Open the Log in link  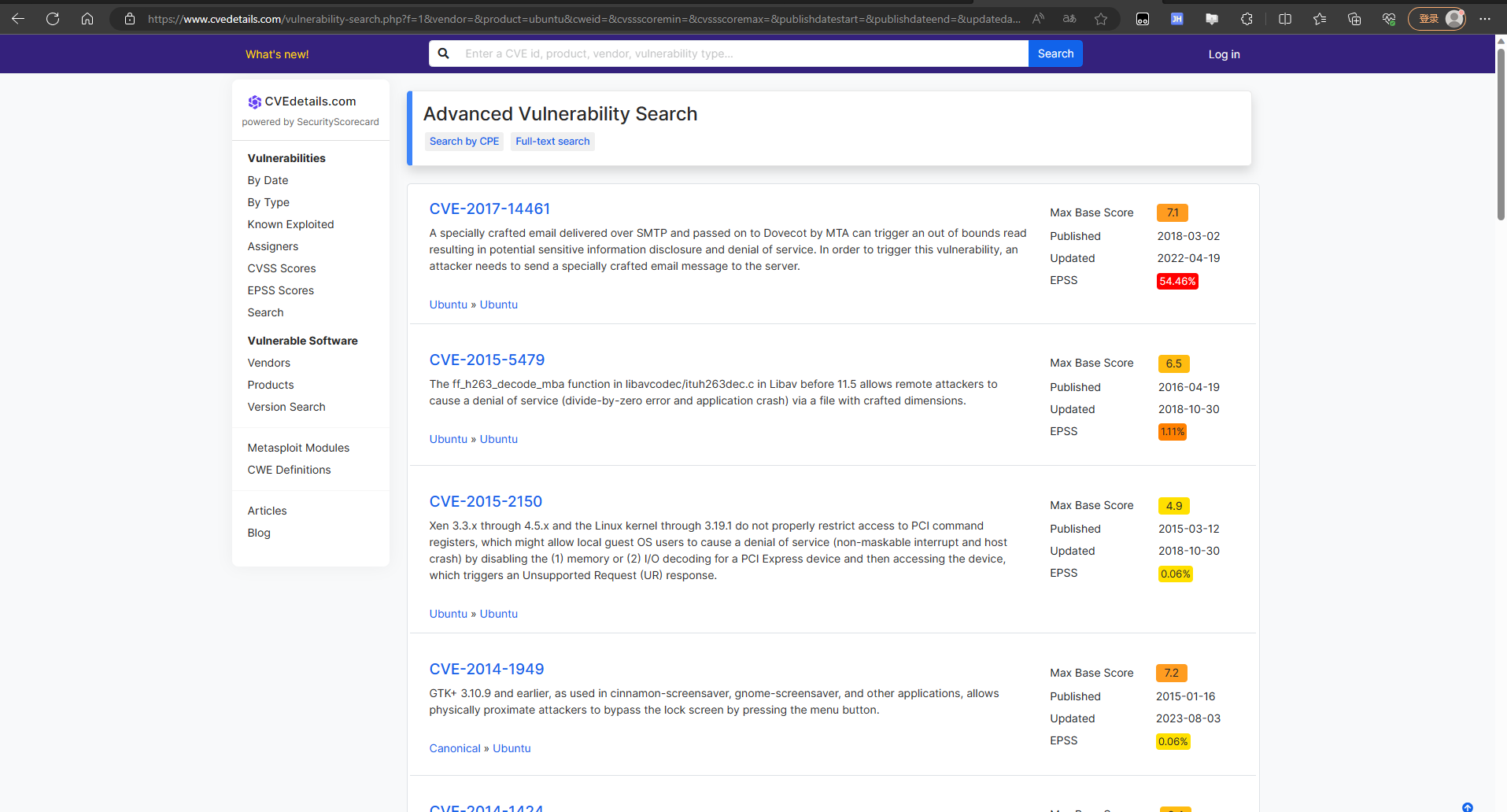coord(1224,54)
